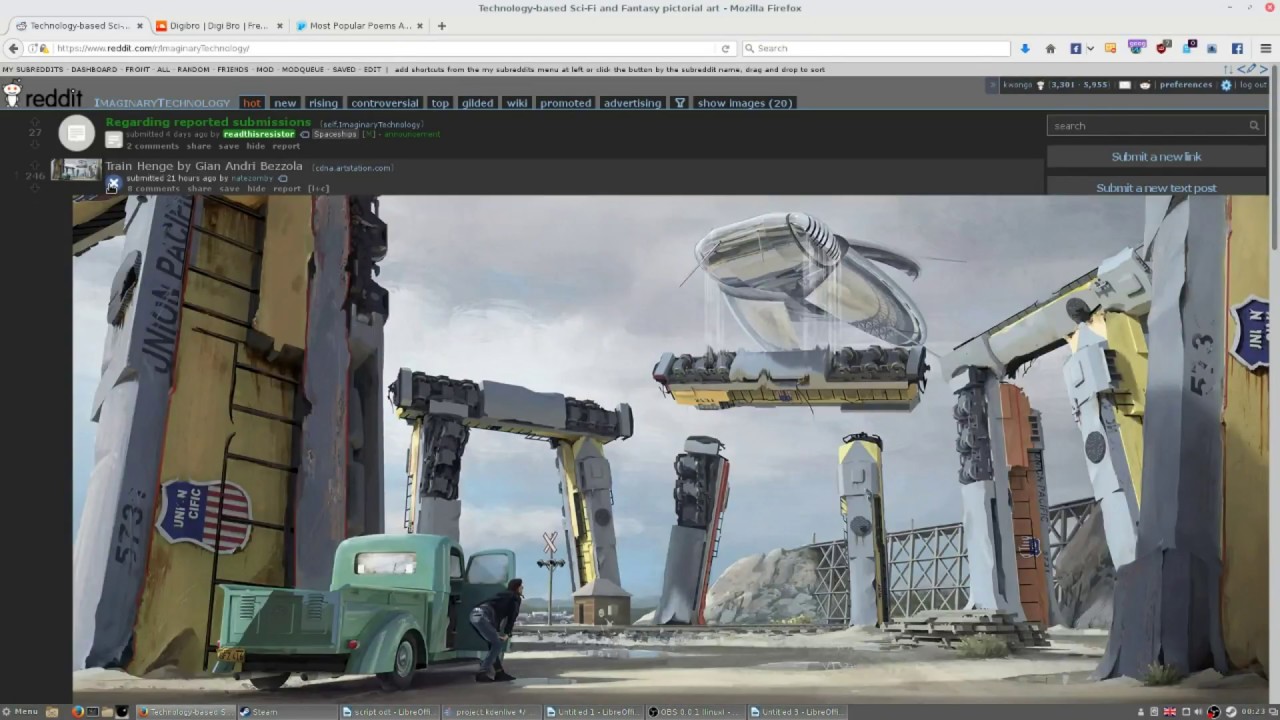1280x720 pixels.
Task: Switch to Most Popular Poems tab
Action: point(360,25)
